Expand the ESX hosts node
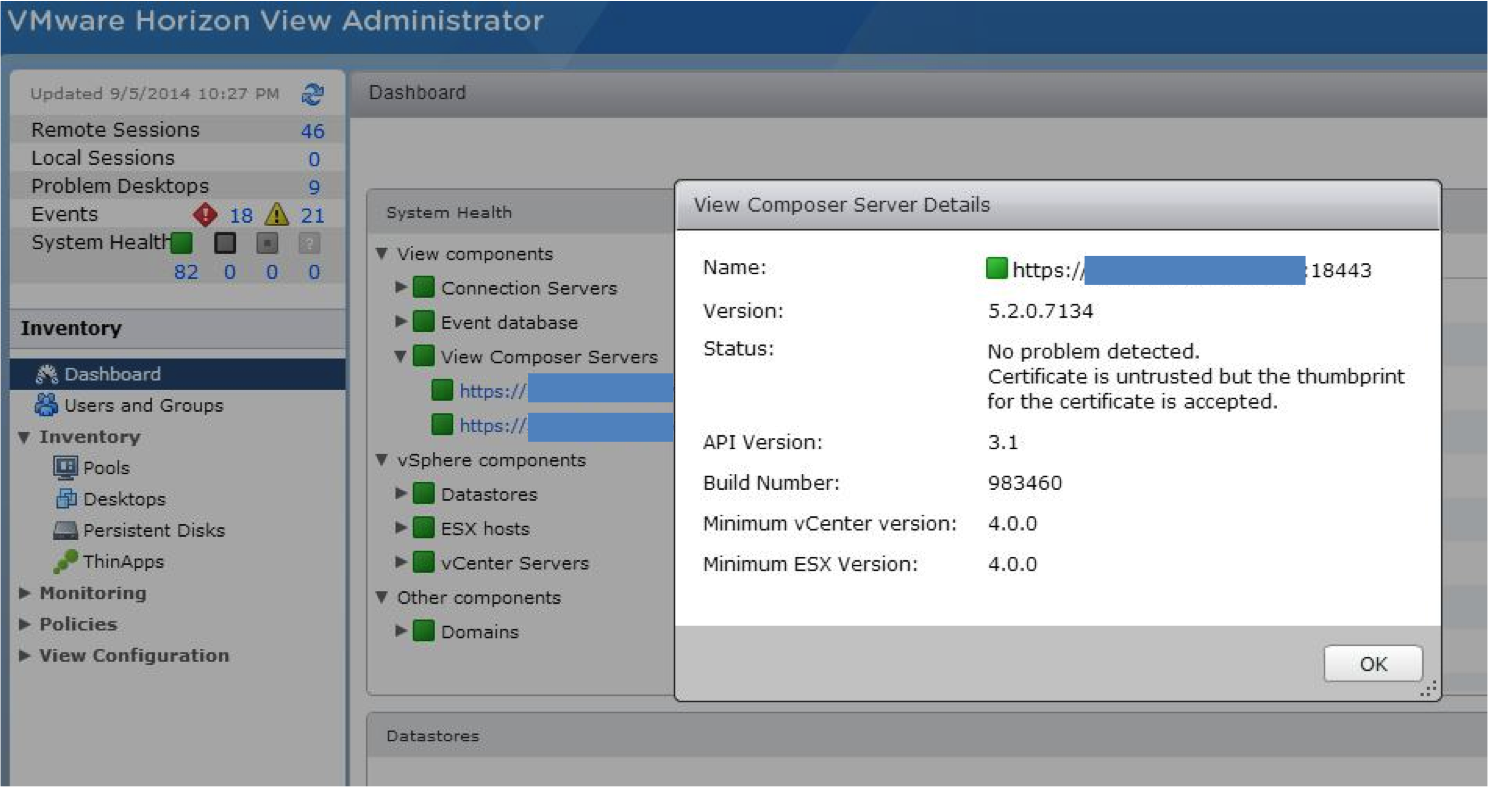Image resolution: width=1488 pixels, height=787 pixels. (401, 528)
